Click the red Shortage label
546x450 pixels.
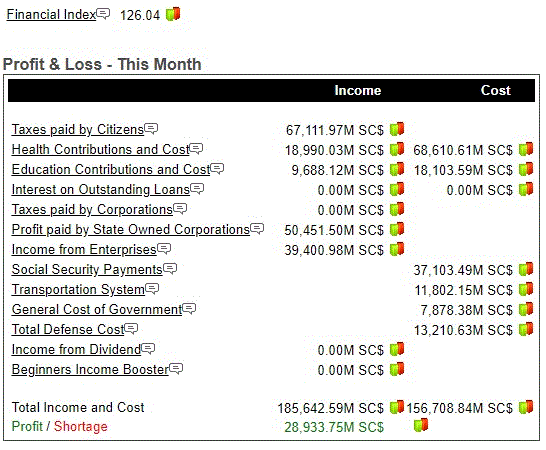[80, 426]
